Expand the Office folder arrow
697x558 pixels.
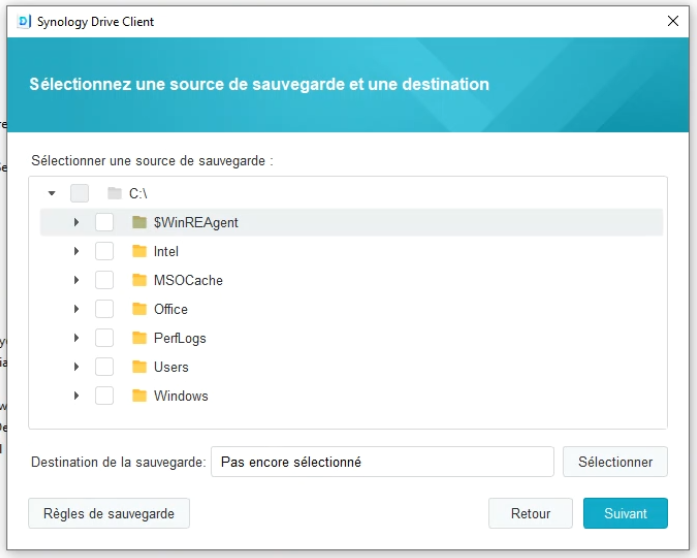point(76,309)
